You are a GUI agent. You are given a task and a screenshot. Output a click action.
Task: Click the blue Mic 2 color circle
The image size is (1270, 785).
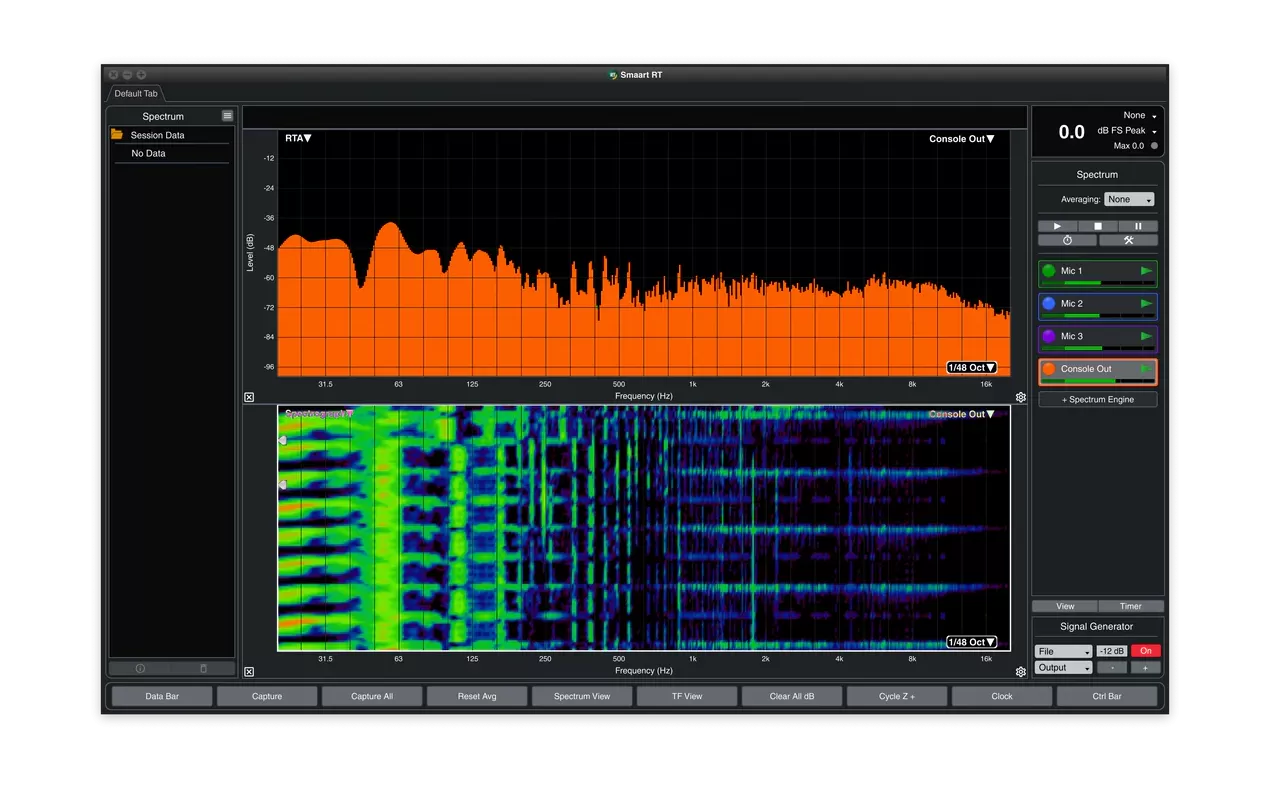point(1049,303)
